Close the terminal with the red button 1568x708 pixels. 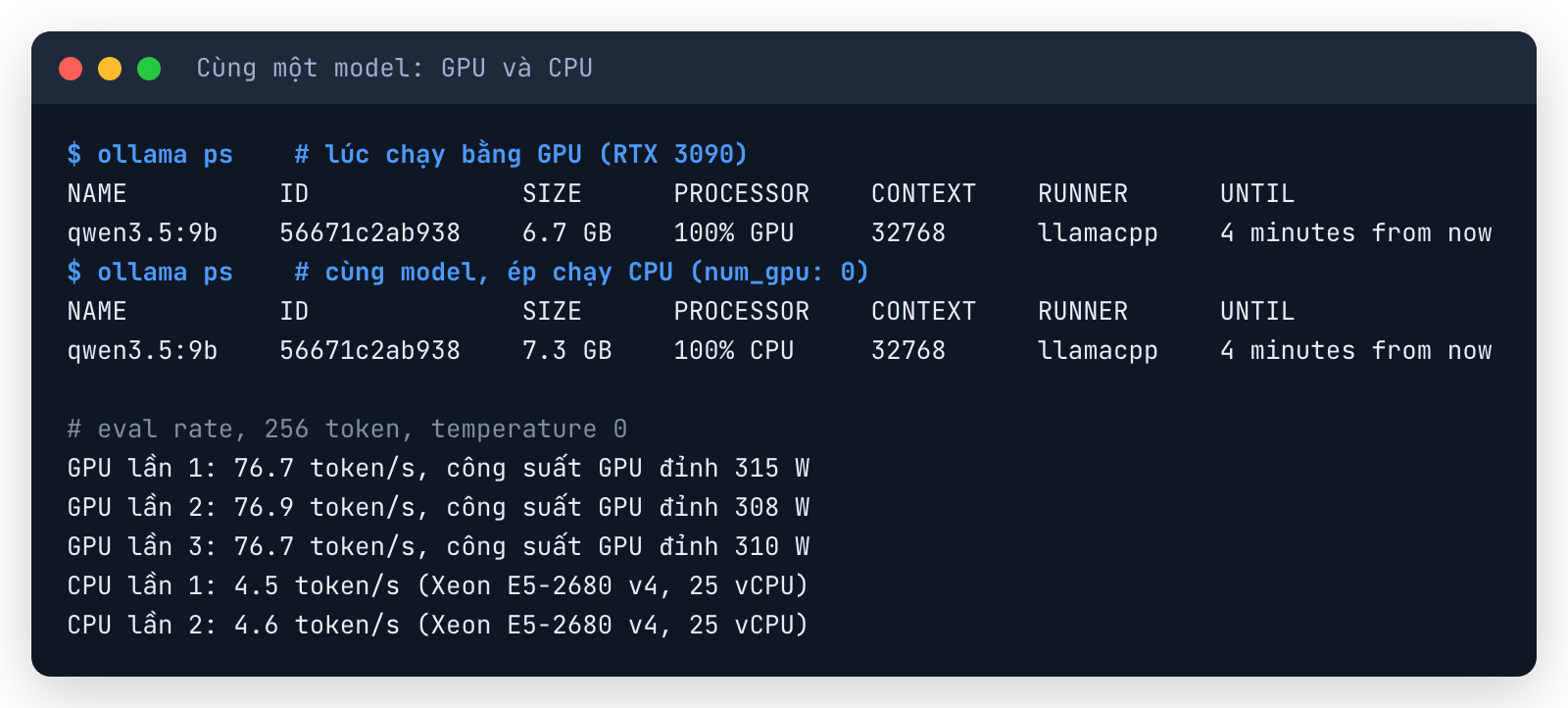pyautogui.click(x=71, y=69)
